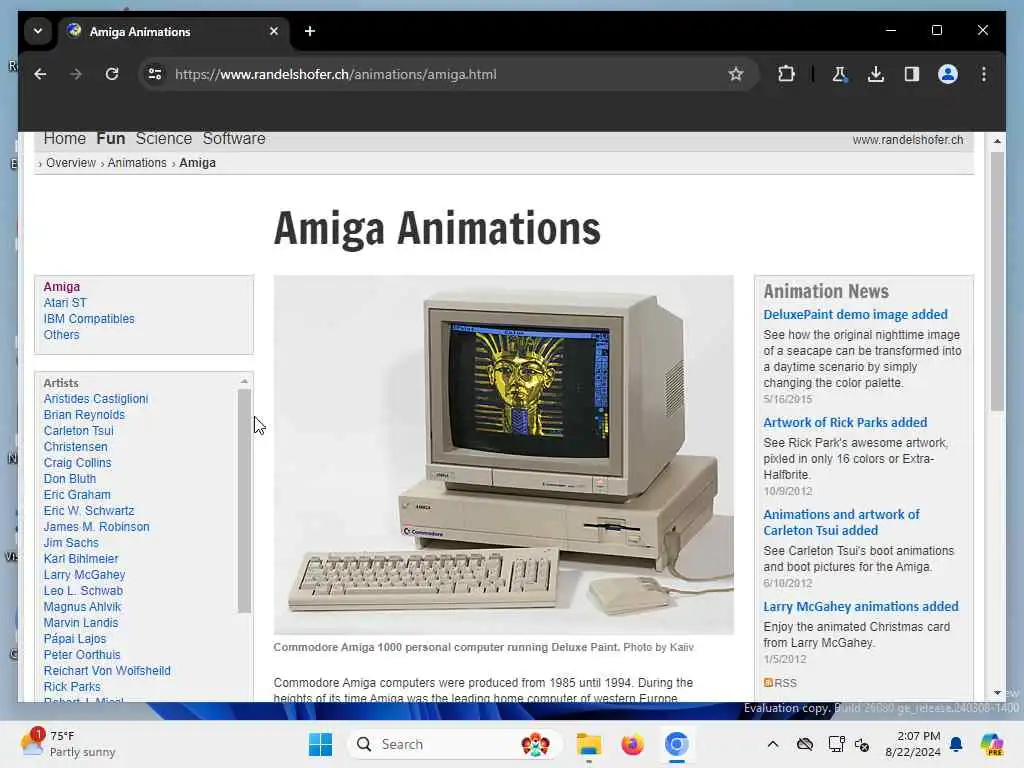Switch to the Amiga Animations tab

coord(175,31)
